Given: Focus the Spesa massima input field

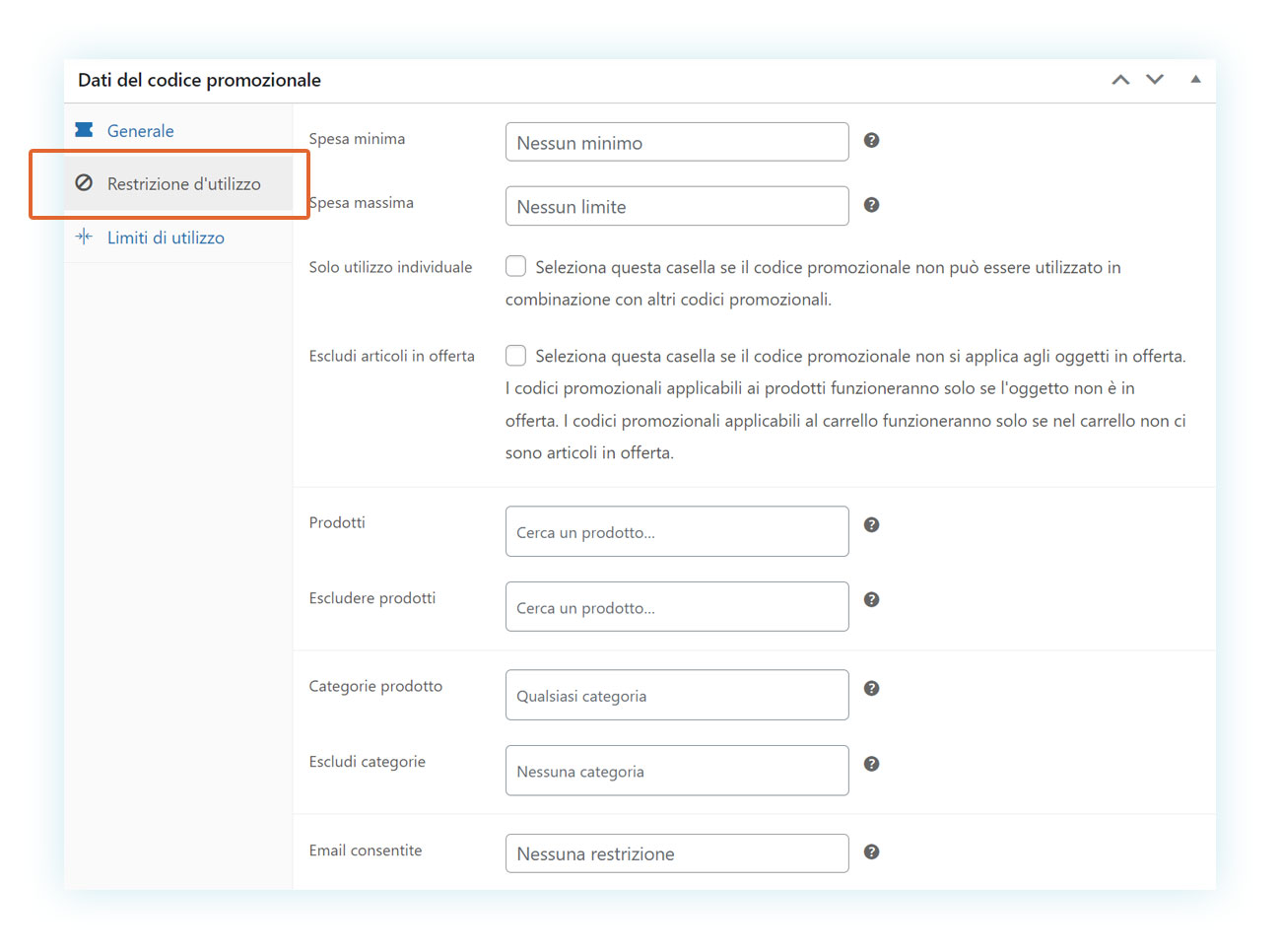Looking at the screenshot, I should [677, 206].
